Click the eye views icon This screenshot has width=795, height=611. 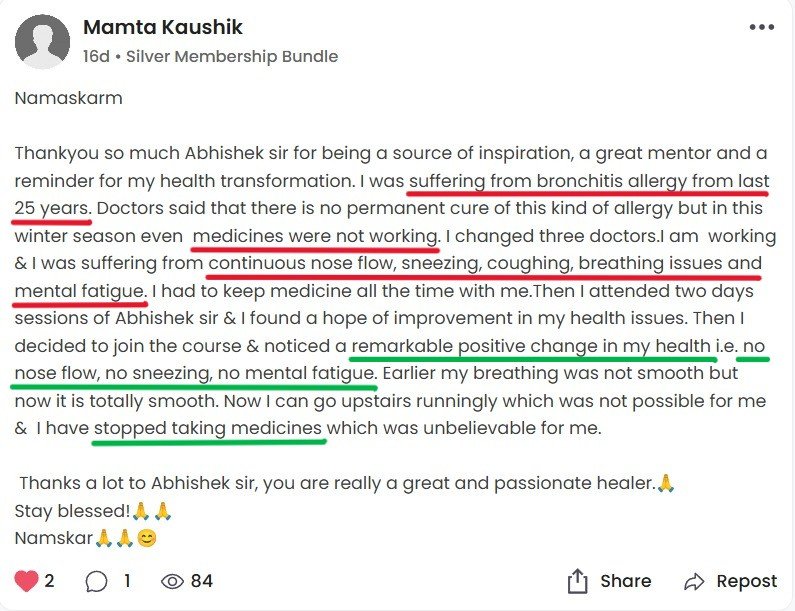[x=172, y=581]
